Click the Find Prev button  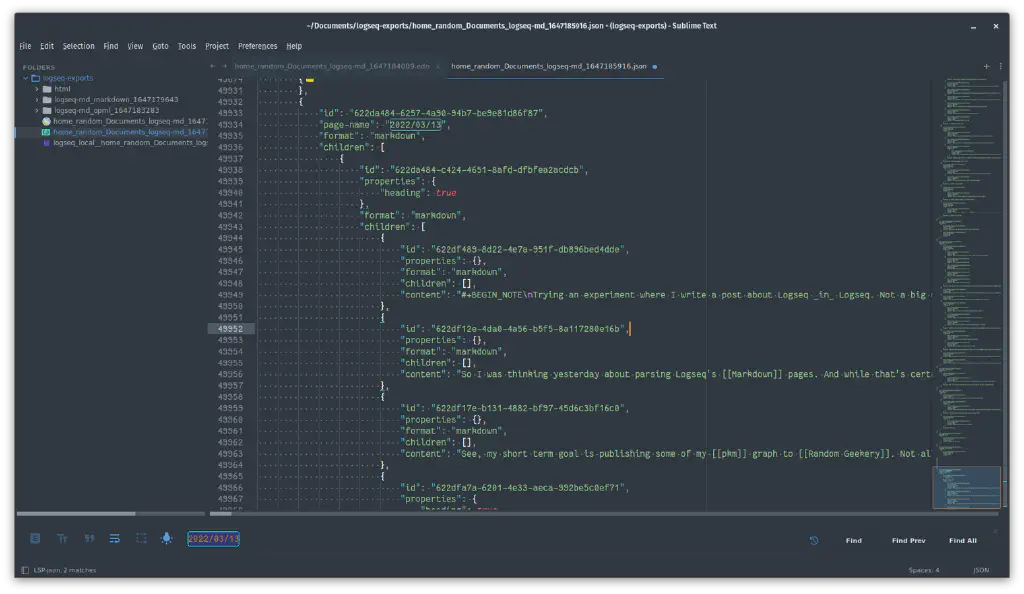pyautogui.click(x=908, y=540)
